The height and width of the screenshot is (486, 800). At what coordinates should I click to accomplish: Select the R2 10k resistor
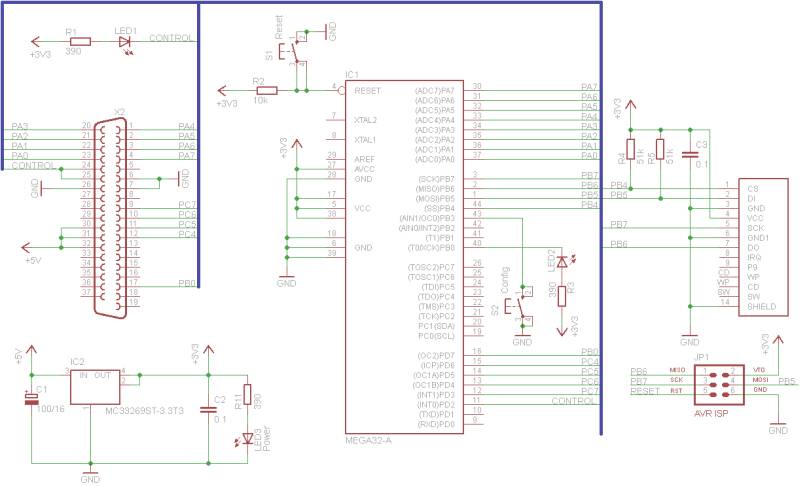[263, 91]
